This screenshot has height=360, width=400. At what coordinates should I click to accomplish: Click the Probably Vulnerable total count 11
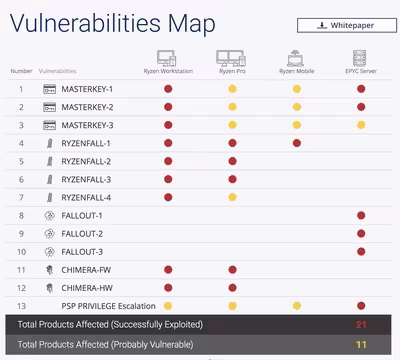361,345
